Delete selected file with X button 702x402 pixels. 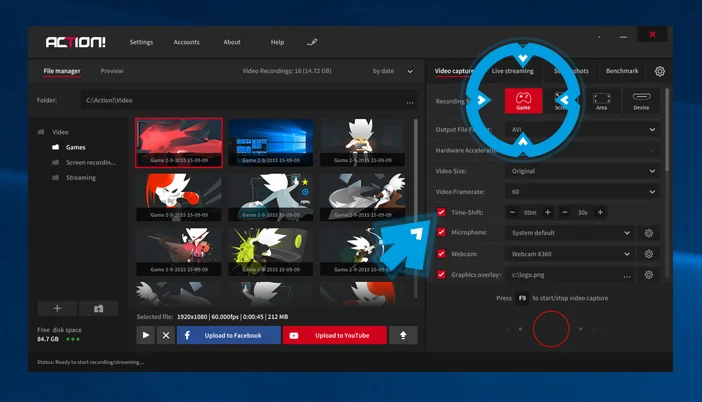pyautogui.click(x=166, y=335)
